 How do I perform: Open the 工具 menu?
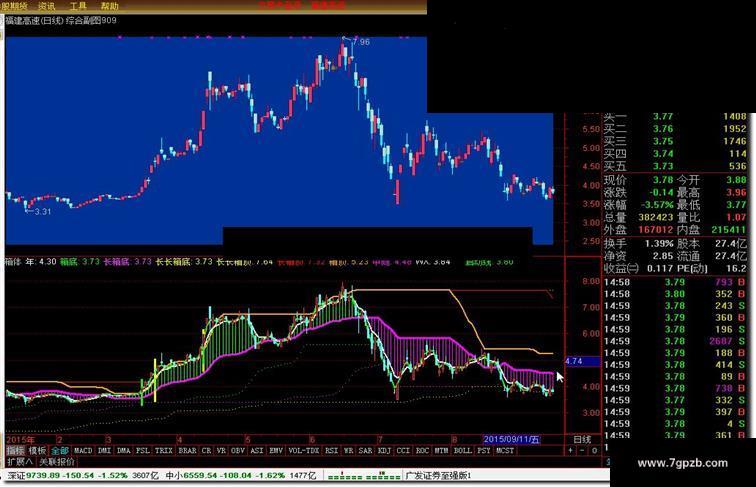[x=78, y=6]
